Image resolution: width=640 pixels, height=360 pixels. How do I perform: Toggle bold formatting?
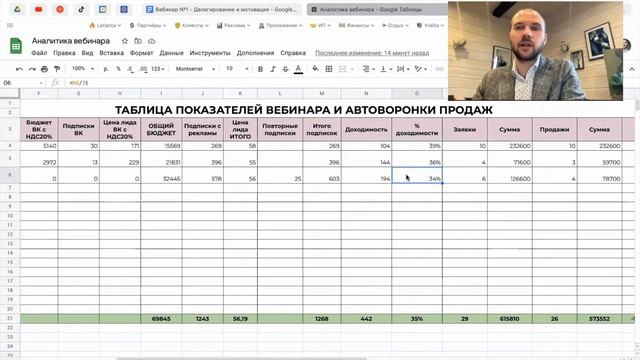[260, 69]
